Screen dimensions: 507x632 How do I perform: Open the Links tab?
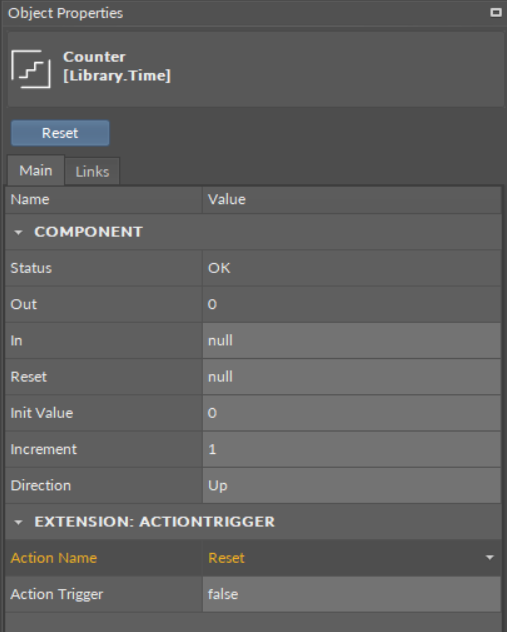coord(92,172)
